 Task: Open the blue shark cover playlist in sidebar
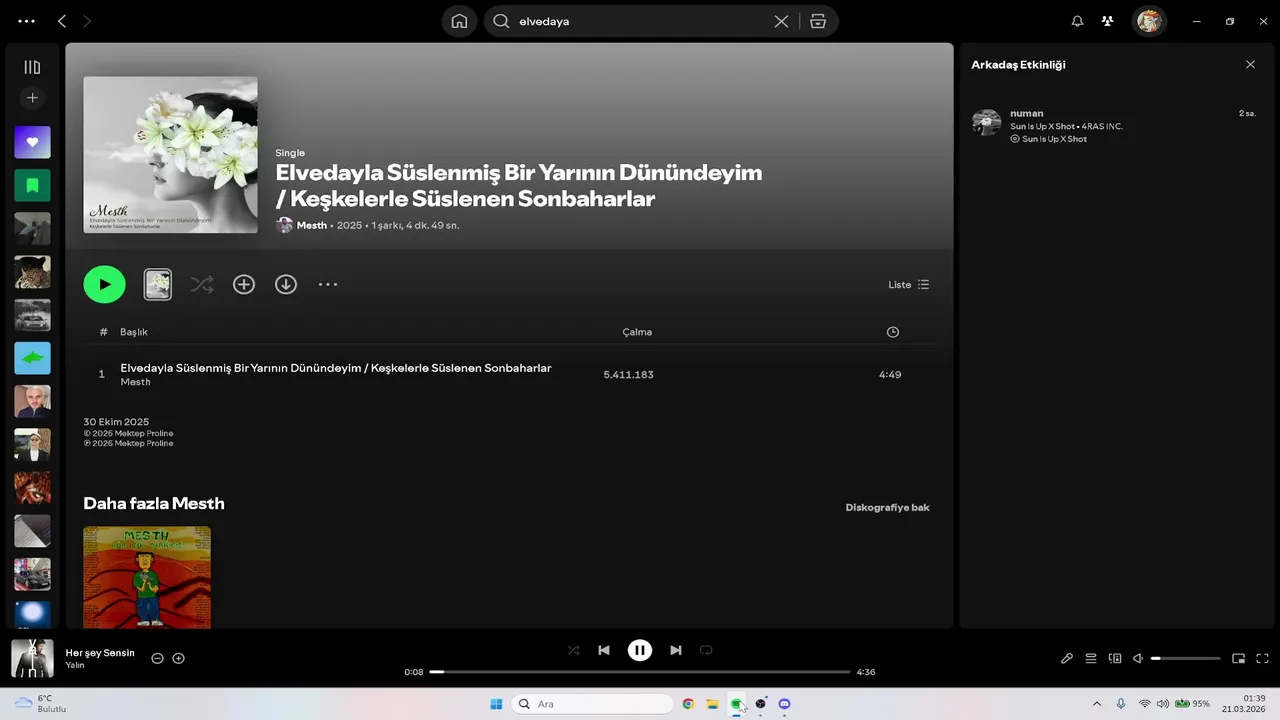pyautogui.click(x=32, y=358)
